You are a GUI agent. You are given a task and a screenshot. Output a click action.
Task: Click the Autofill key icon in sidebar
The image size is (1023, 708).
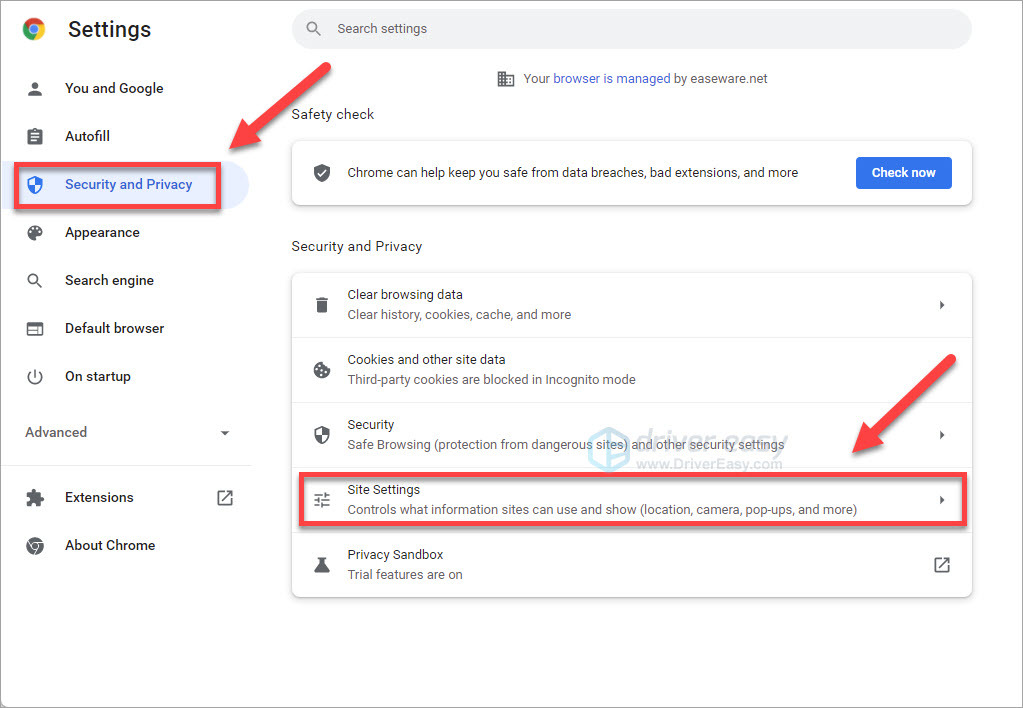tap(35, 136)
